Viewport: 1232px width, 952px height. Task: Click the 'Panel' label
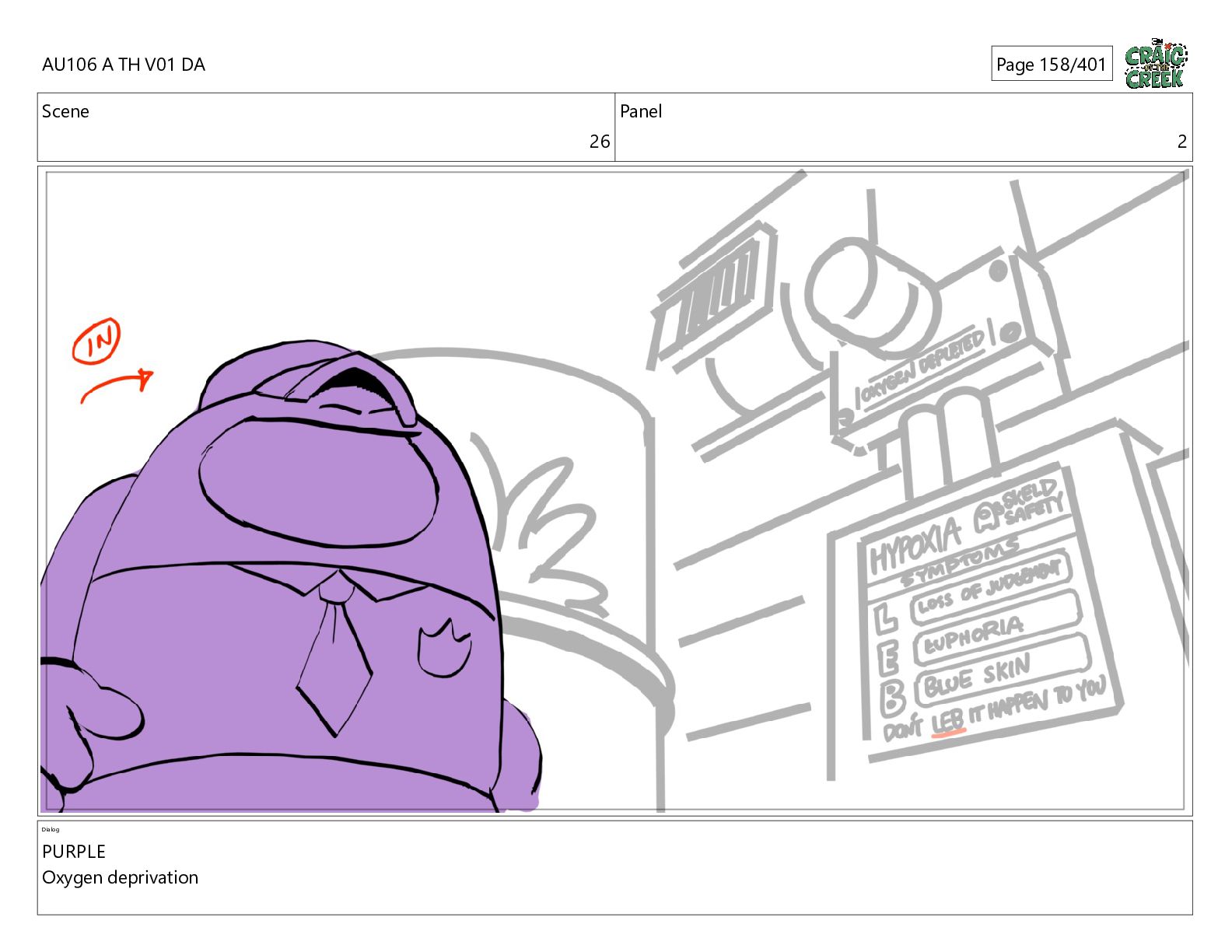(641, 111)
